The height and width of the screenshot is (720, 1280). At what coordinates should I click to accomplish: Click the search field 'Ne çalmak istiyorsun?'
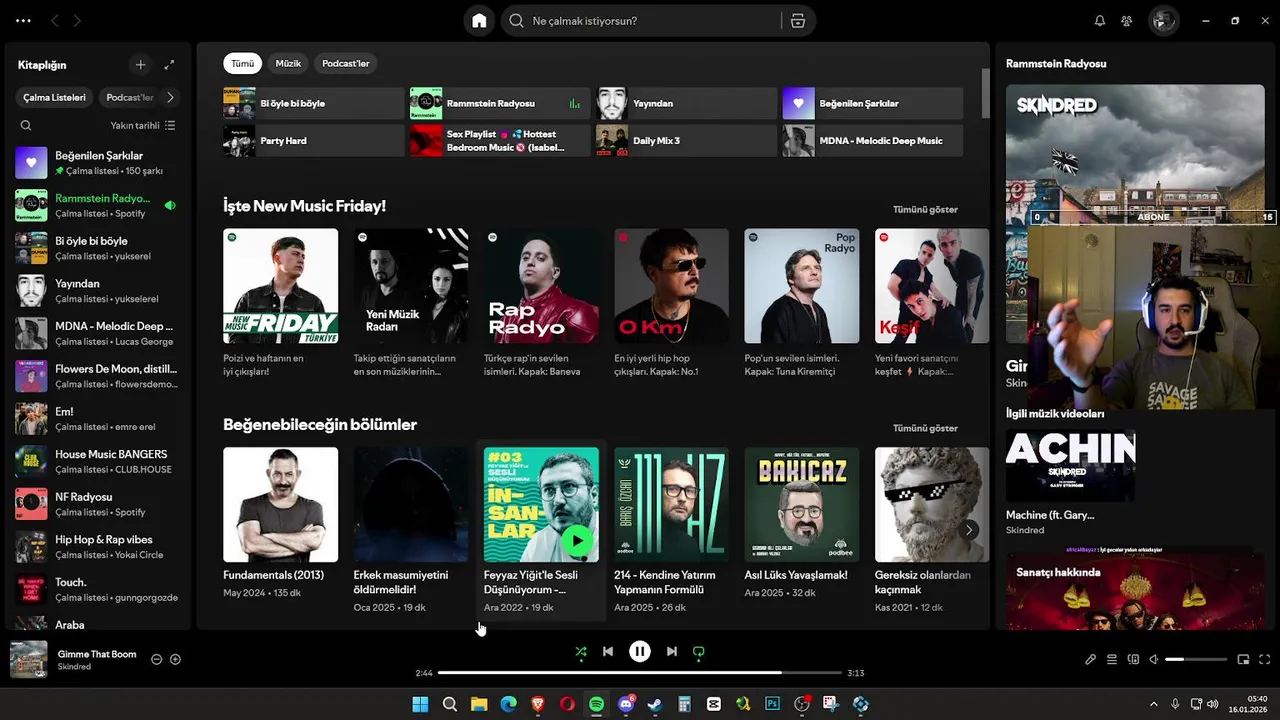click(640, 21)
